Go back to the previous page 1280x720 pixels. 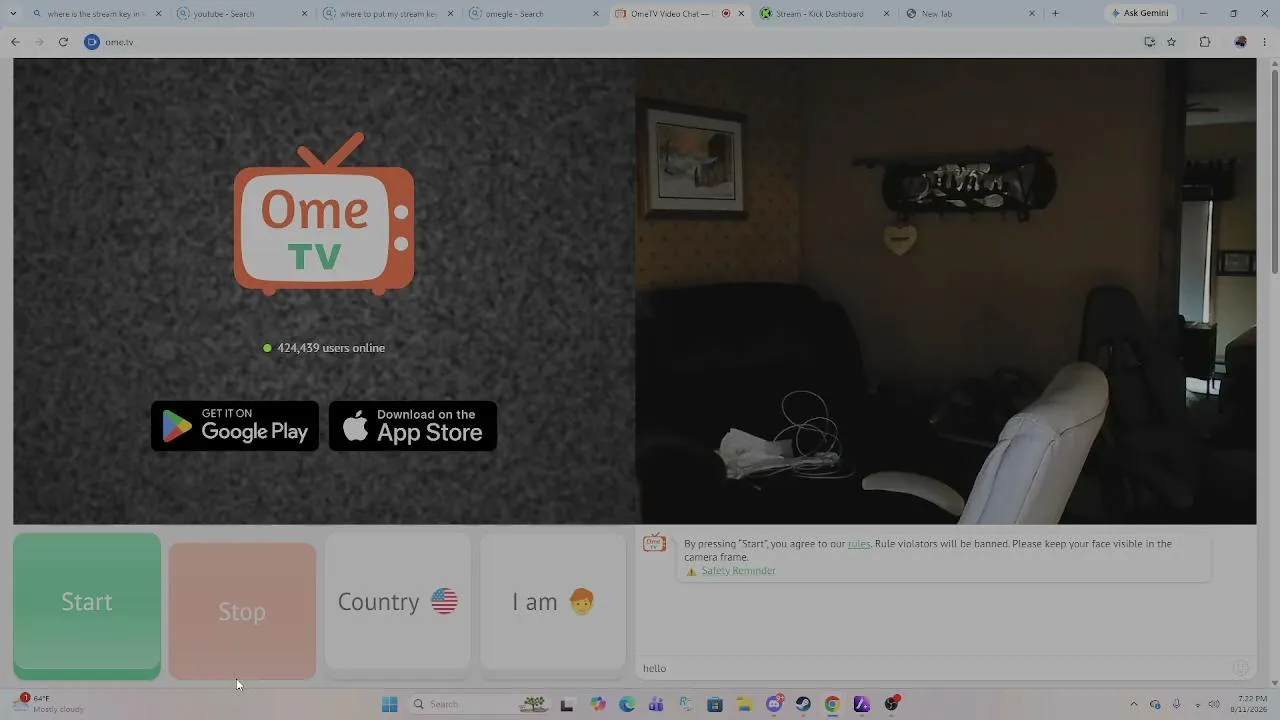point(15,42)
